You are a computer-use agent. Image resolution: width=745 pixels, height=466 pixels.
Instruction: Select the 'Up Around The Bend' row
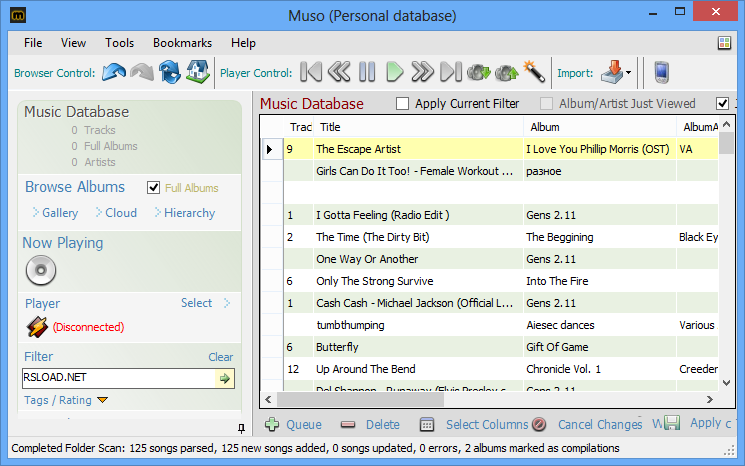(489, 369)
